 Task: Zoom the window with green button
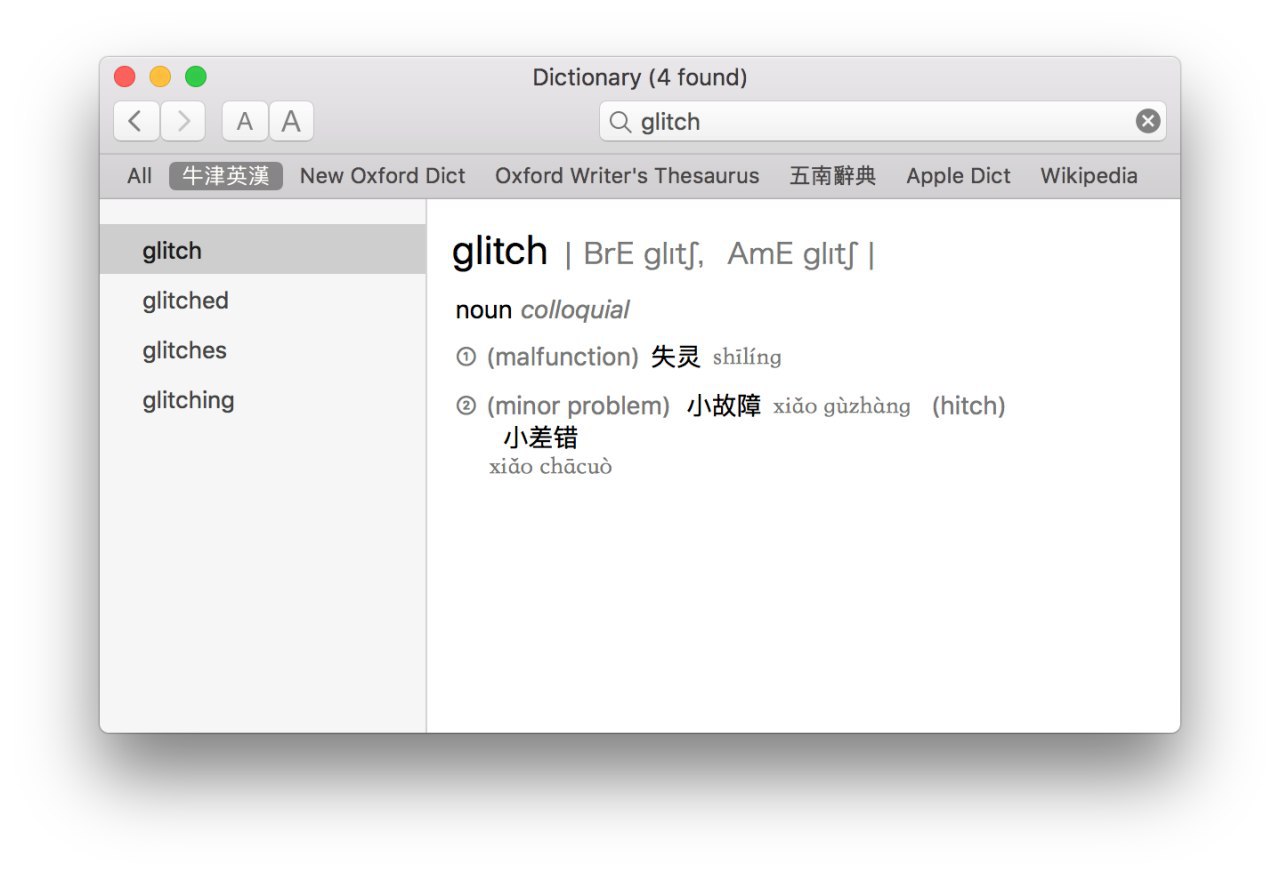[x=196, y=77]
